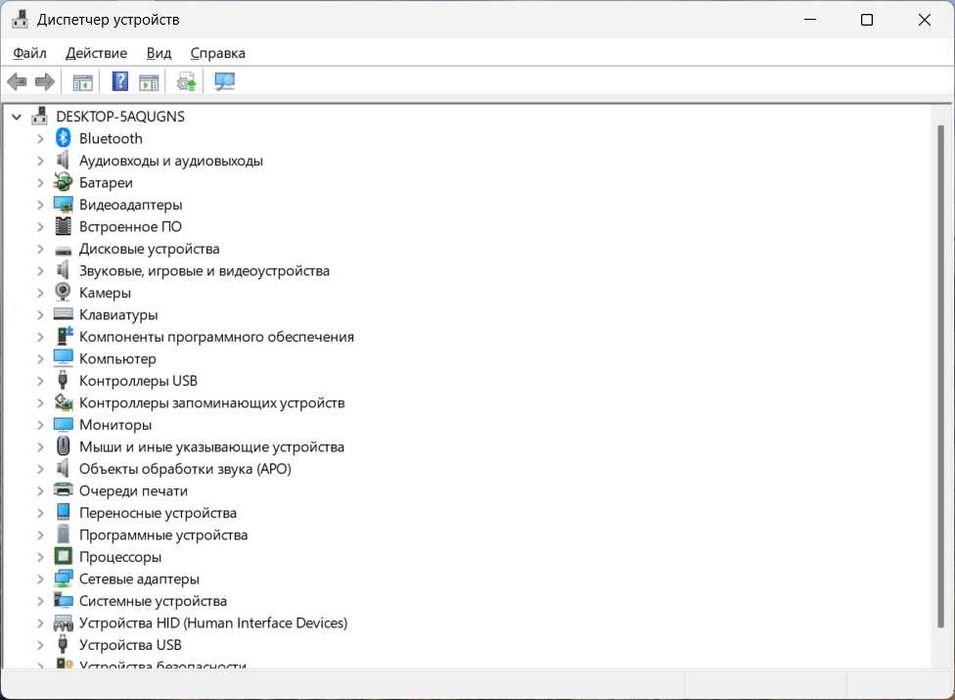Open the Справка menu

[217, 53]
